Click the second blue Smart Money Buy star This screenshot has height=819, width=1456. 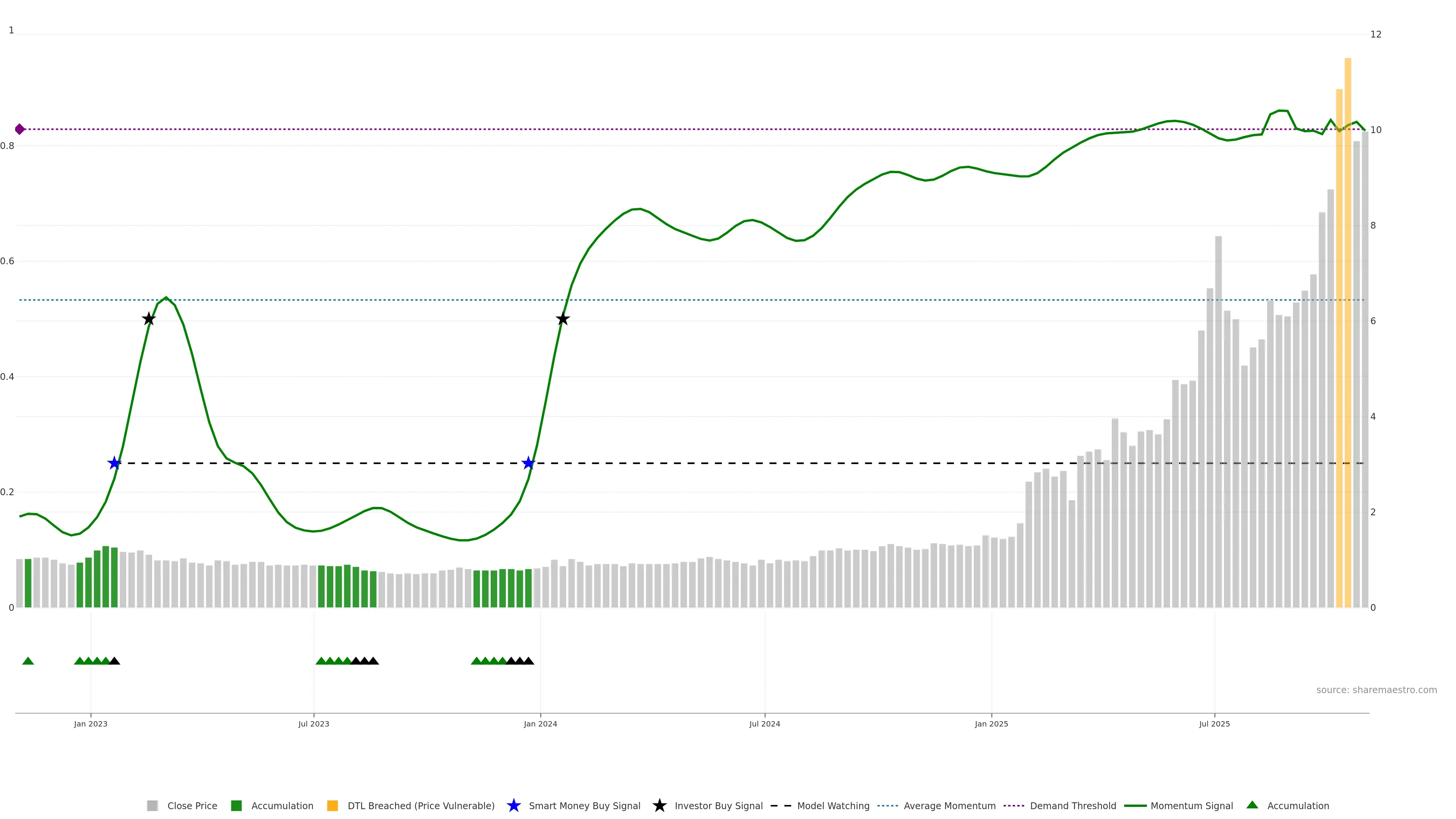pyautogui.click(x=528, y=463)
